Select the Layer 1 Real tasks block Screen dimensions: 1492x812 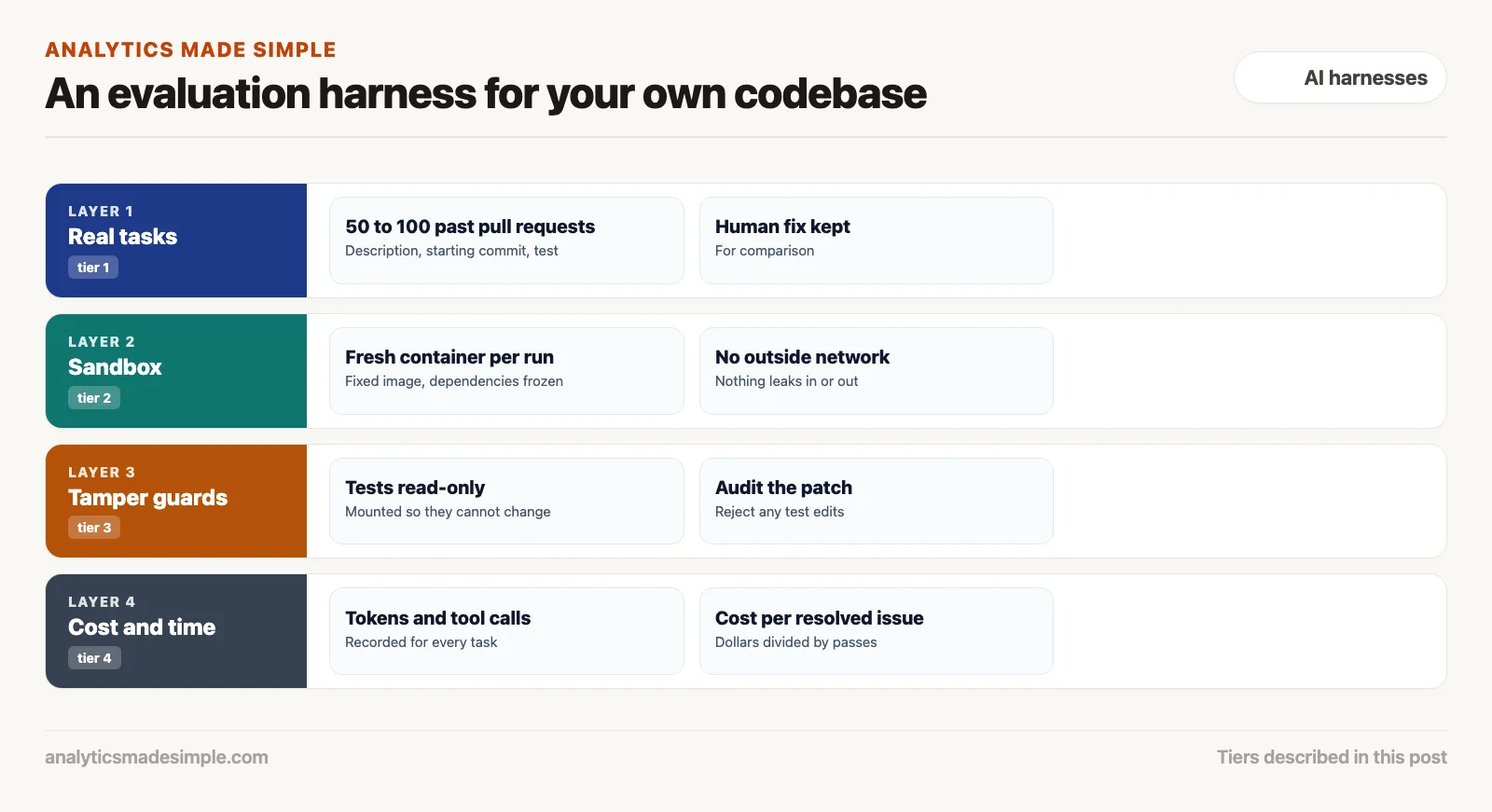(x=176, y=241)
